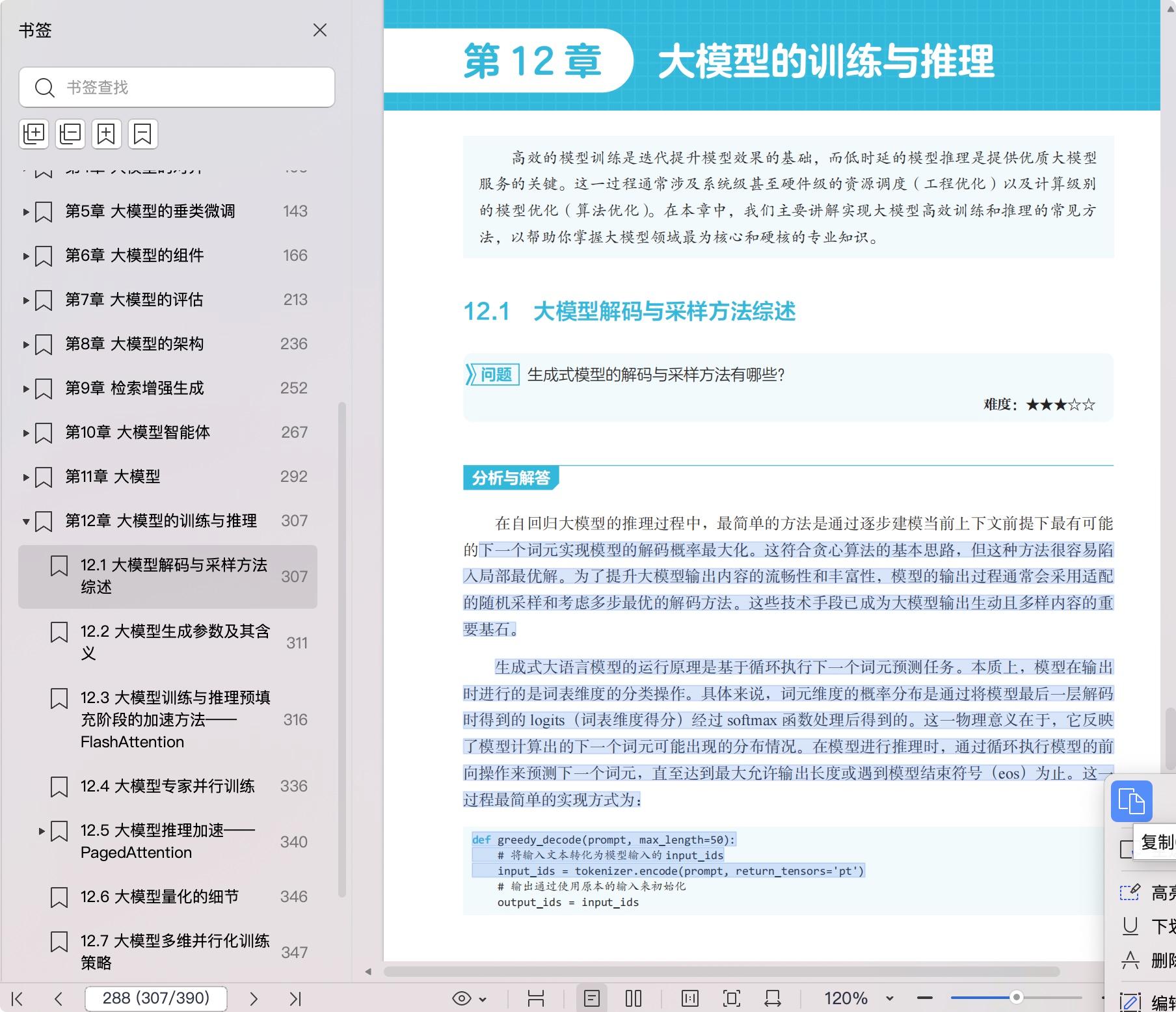Select bookmark 12.1 大模型解码与采样方法综述
The height and width of the screenshot is (1012, 1176).
[168, 576]
